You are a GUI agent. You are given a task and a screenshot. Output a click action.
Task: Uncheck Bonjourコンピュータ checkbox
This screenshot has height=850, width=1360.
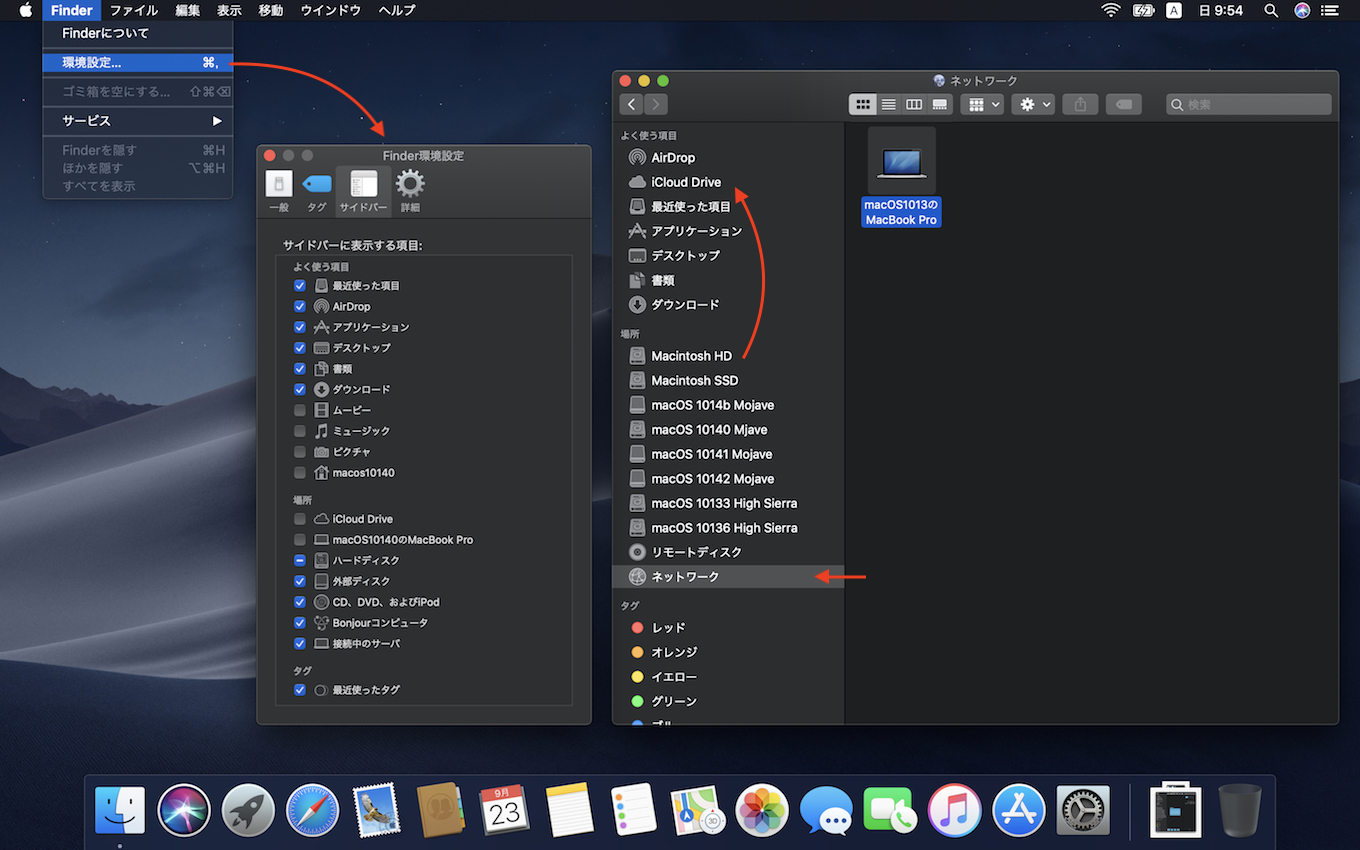[300, 623]
